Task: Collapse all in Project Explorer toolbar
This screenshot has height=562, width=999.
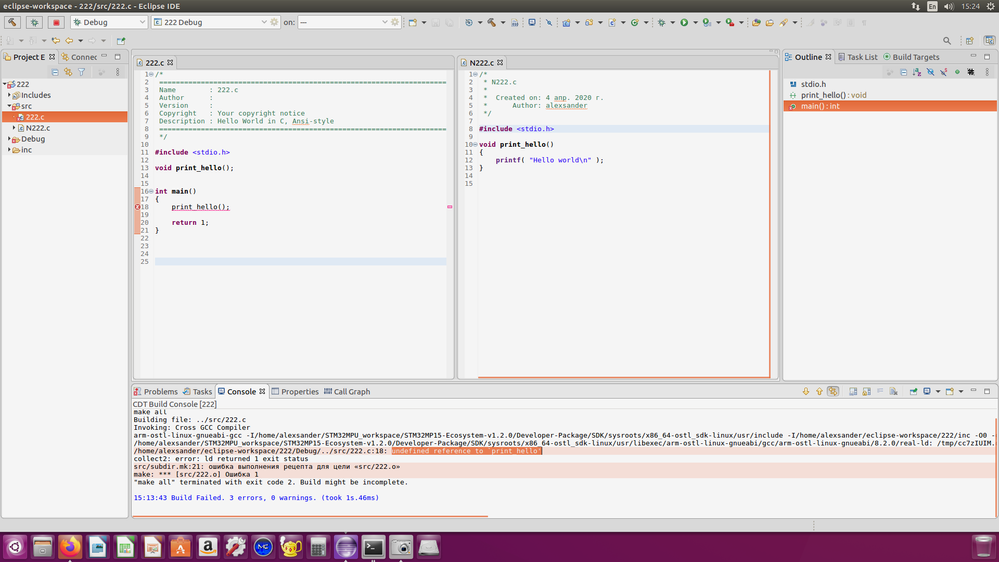Action: pos(55,72)
